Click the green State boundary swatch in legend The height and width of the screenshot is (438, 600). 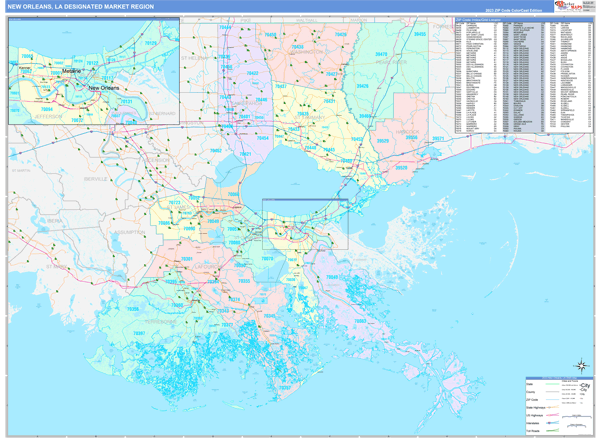[553, 384]
